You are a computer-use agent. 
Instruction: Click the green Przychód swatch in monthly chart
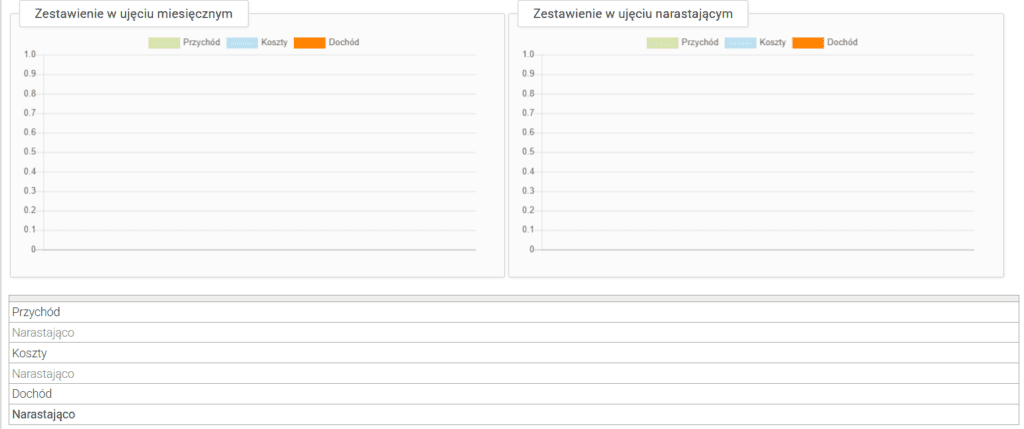(x=164, y=42)
